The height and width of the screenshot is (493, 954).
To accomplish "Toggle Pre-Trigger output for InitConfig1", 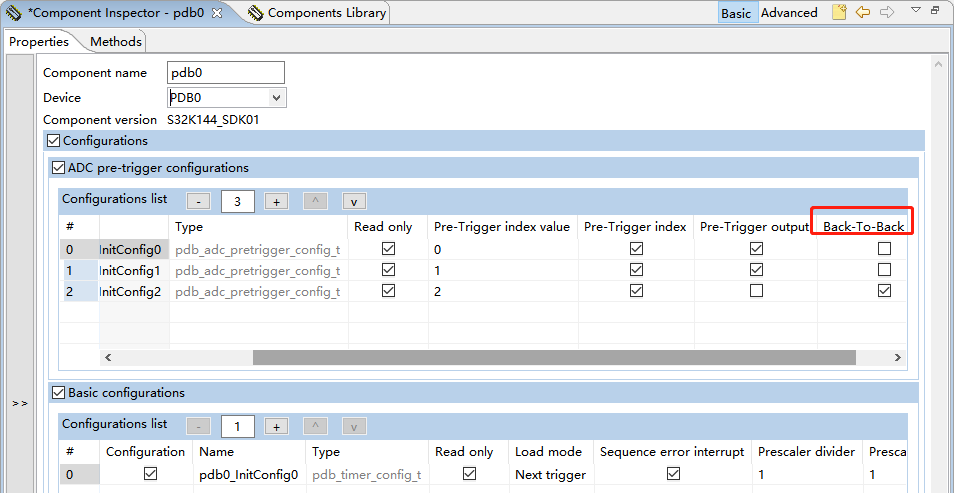I will 756,270.
